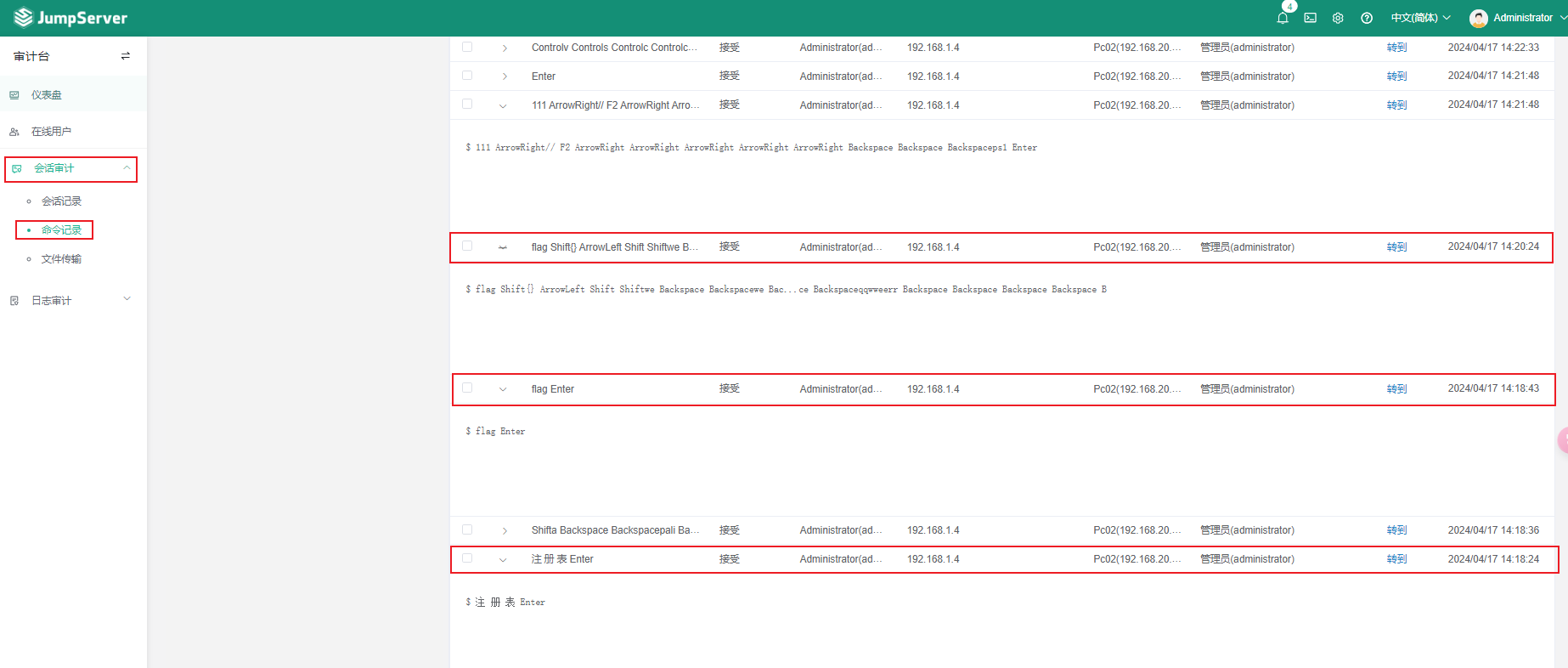Click timestamp 2024/04/17 14:18:24
Image resolution: width=1568 pixels, height=668 pixels.
tap(1493, 559)
